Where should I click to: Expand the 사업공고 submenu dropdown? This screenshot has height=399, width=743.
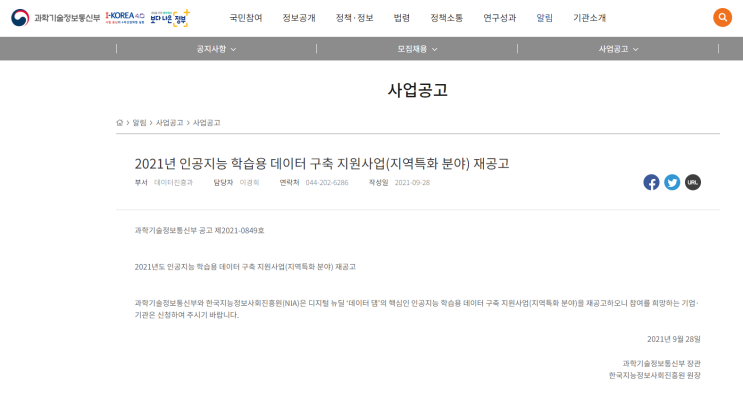[618, 49]
